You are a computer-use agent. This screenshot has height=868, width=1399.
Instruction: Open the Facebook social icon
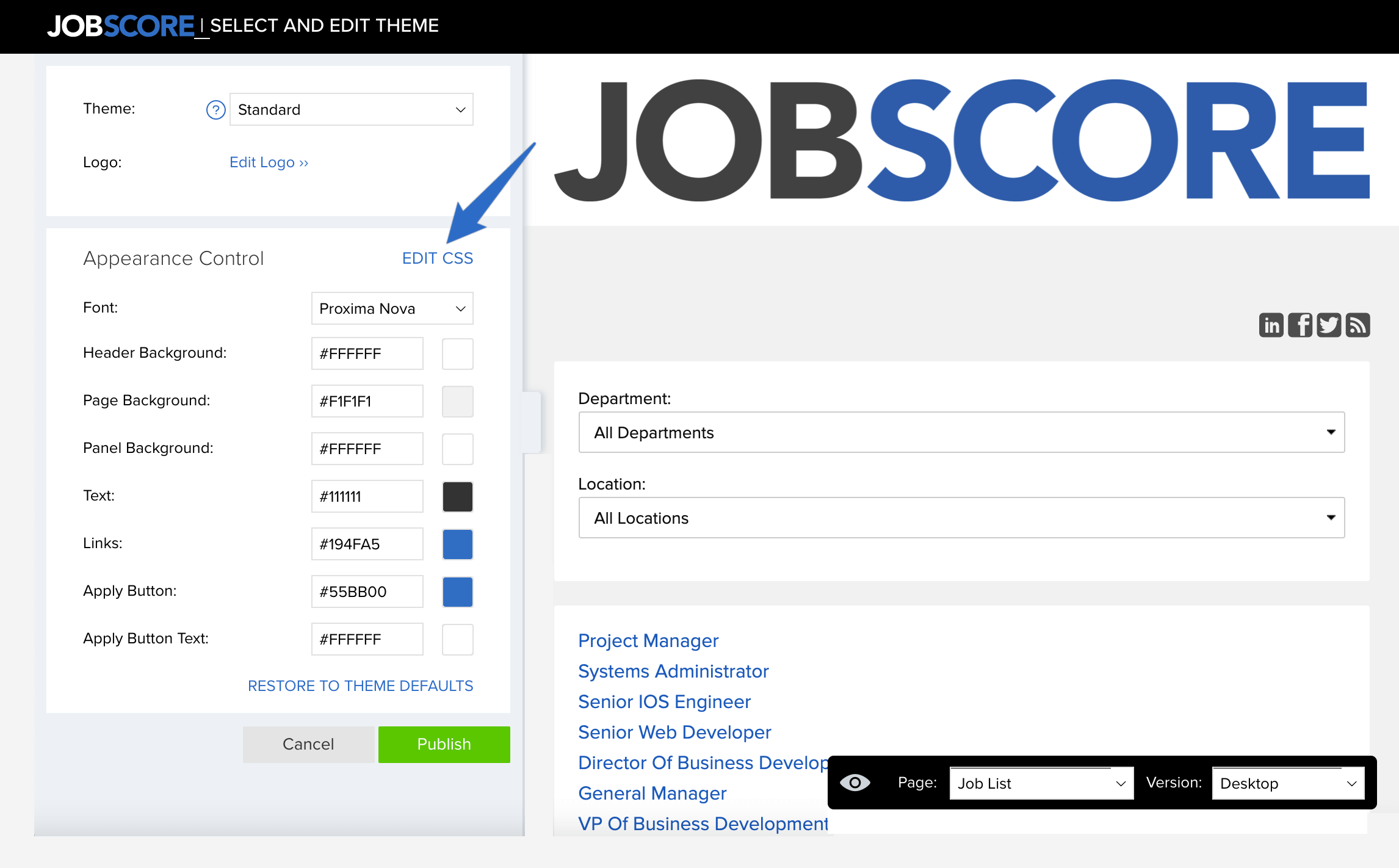click(1300, 325)
